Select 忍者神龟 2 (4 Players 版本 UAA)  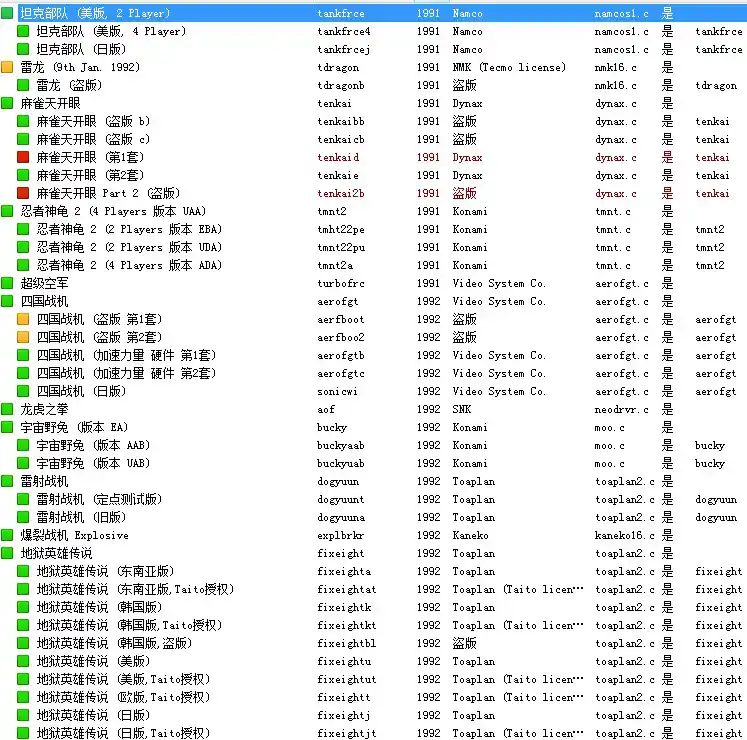click(119, 212)
